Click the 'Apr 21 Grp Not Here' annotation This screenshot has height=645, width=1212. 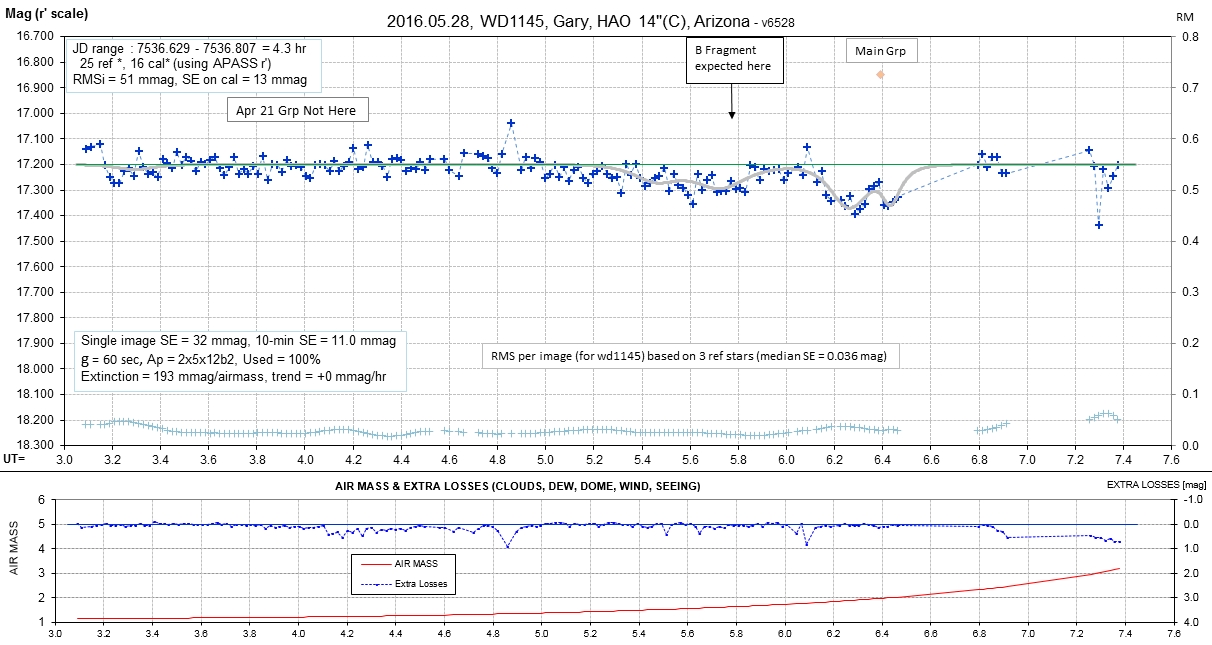point(297,110)
